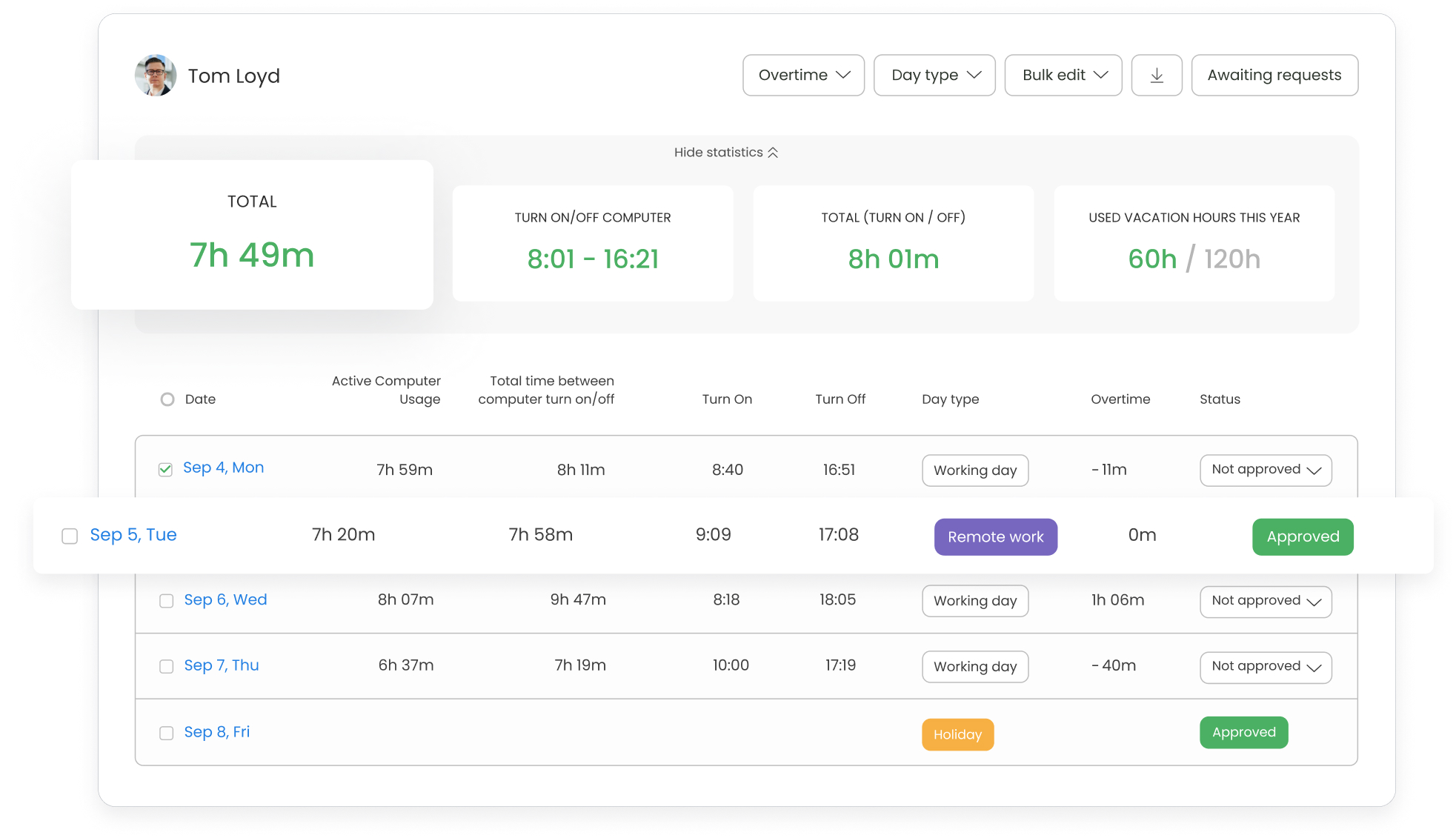The width and height of the screenshot is (1456, 838).
Task: Click the Day type menu option
Action: coord(932,75)
